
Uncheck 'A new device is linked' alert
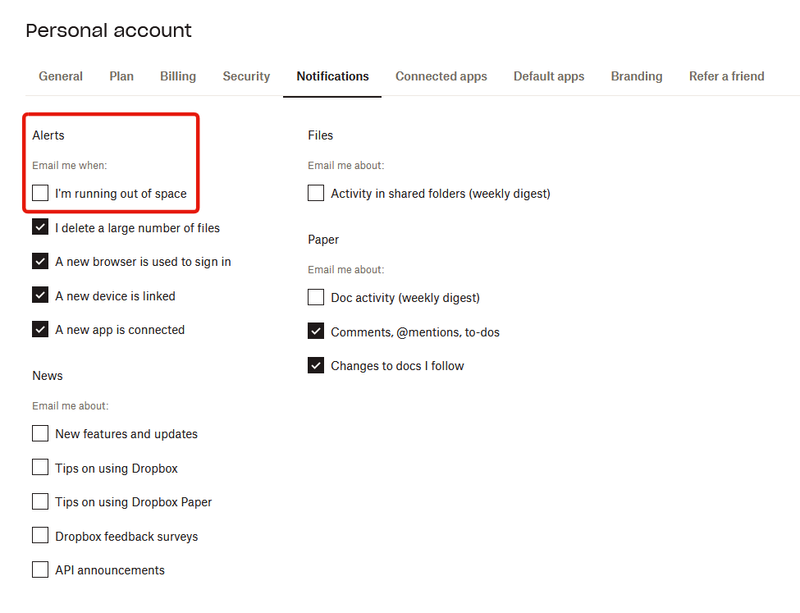(40, 295)
